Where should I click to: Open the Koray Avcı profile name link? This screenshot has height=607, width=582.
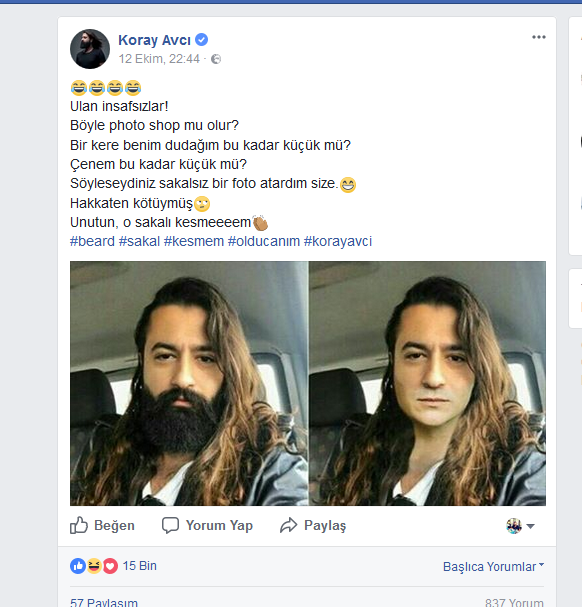click(x=155, y=40)
